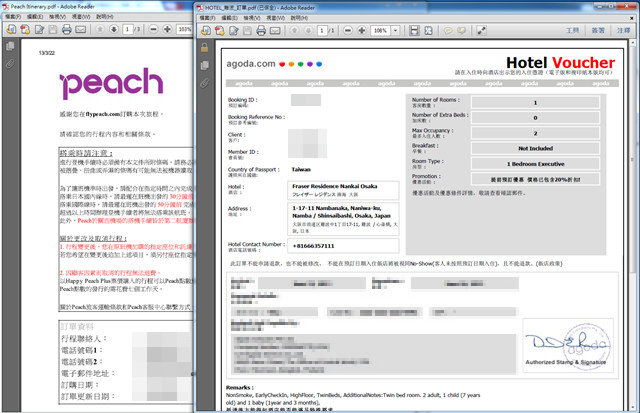The width and height of the screenshot is (640, 413).
Task: Click the security lock icon in HOTEL sidebar
Action: pos(204,48)
